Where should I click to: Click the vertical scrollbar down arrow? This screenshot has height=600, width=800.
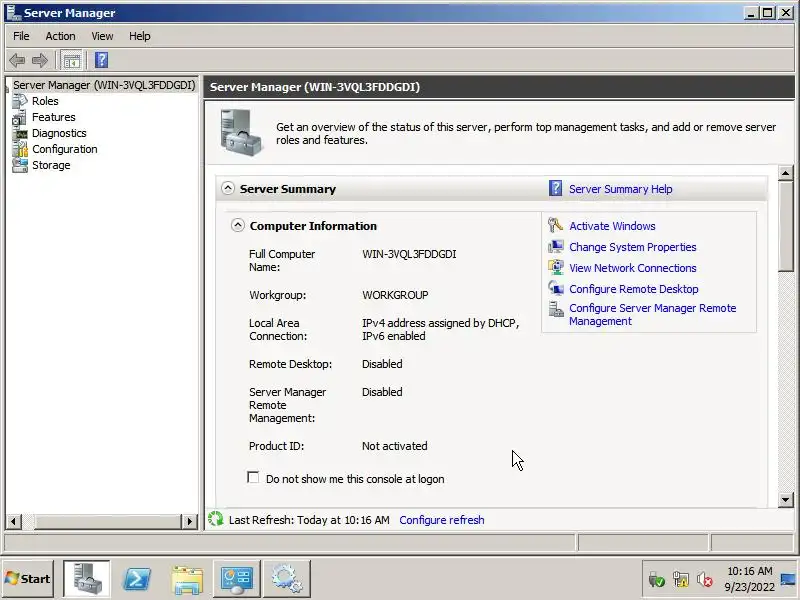(786, 499)
